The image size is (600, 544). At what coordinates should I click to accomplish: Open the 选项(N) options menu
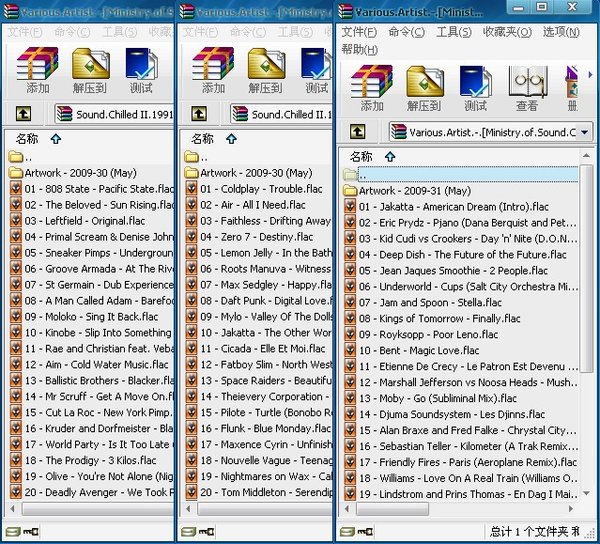560,32
